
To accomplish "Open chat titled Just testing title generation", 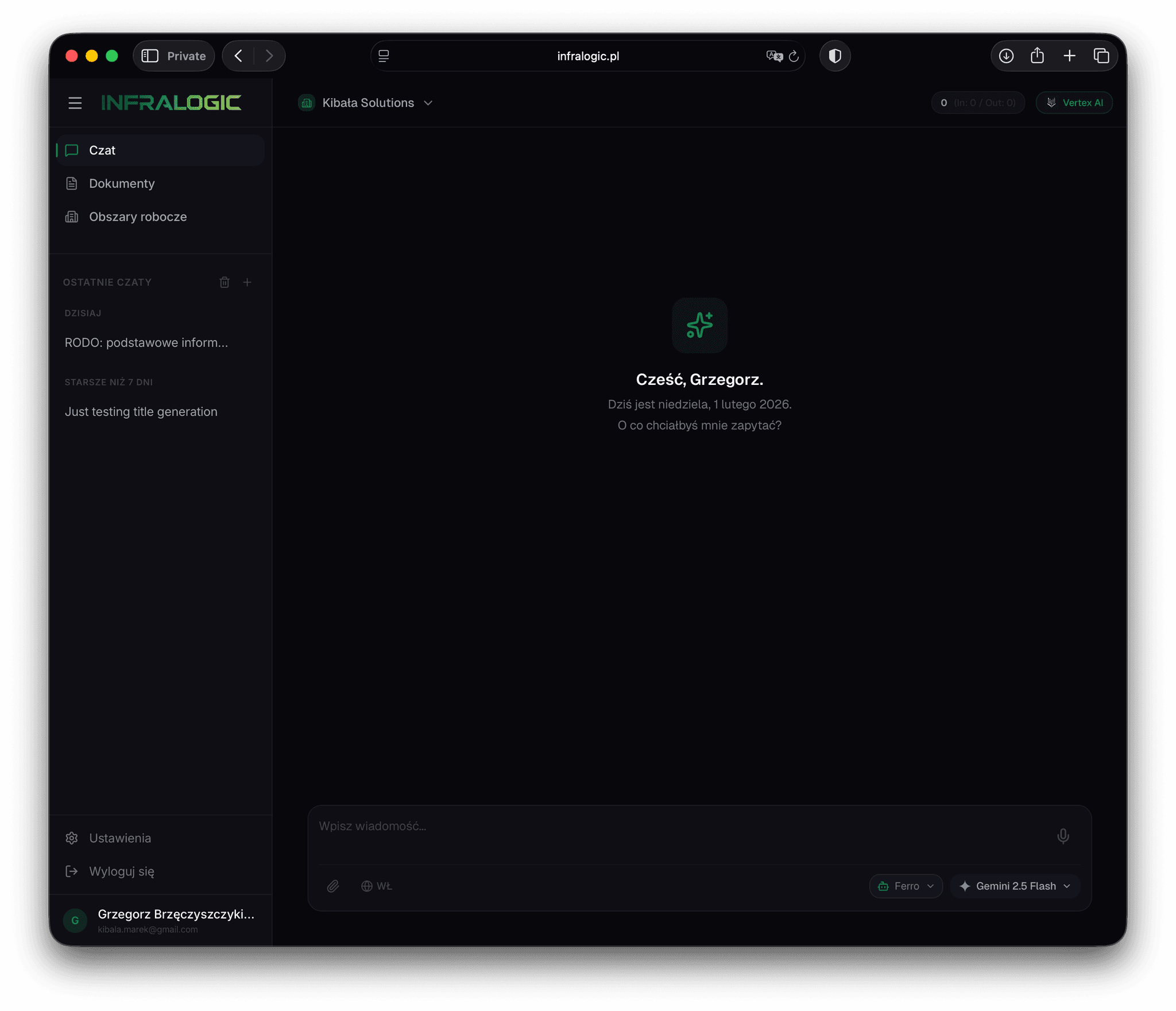I will tap(141, 411).
